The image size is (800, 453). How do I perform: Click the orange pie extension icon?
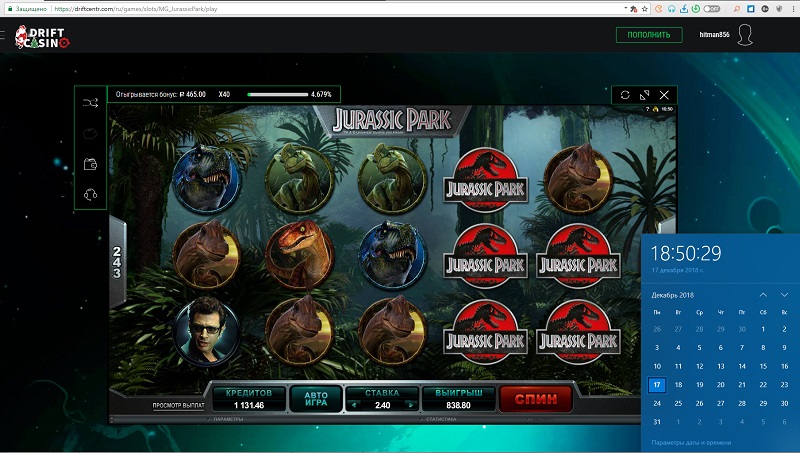pyautogui.click(x=658, y=9)
